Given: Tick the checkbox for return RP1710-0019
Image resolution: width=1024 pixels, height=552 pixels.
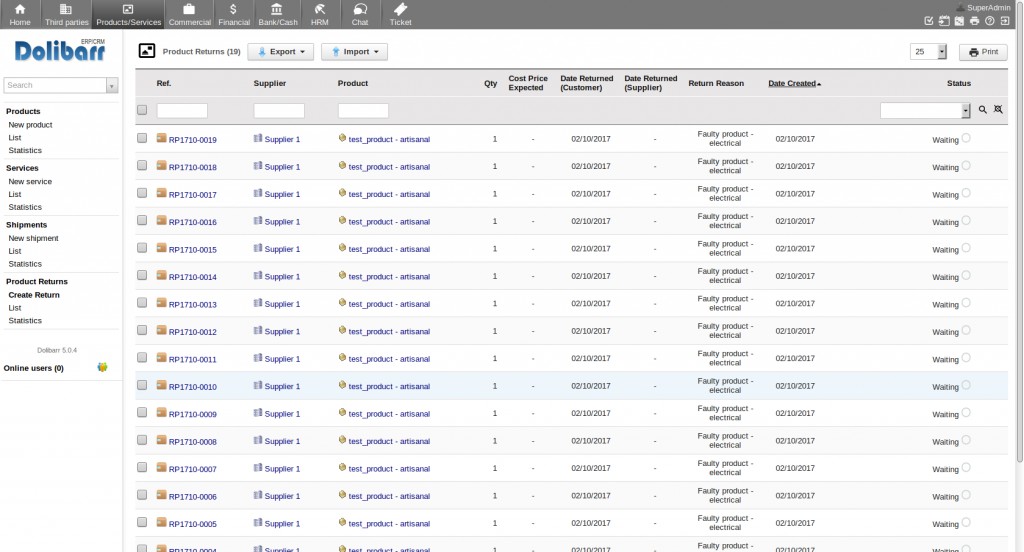Looking at the screenshot, I should [142, 138].
